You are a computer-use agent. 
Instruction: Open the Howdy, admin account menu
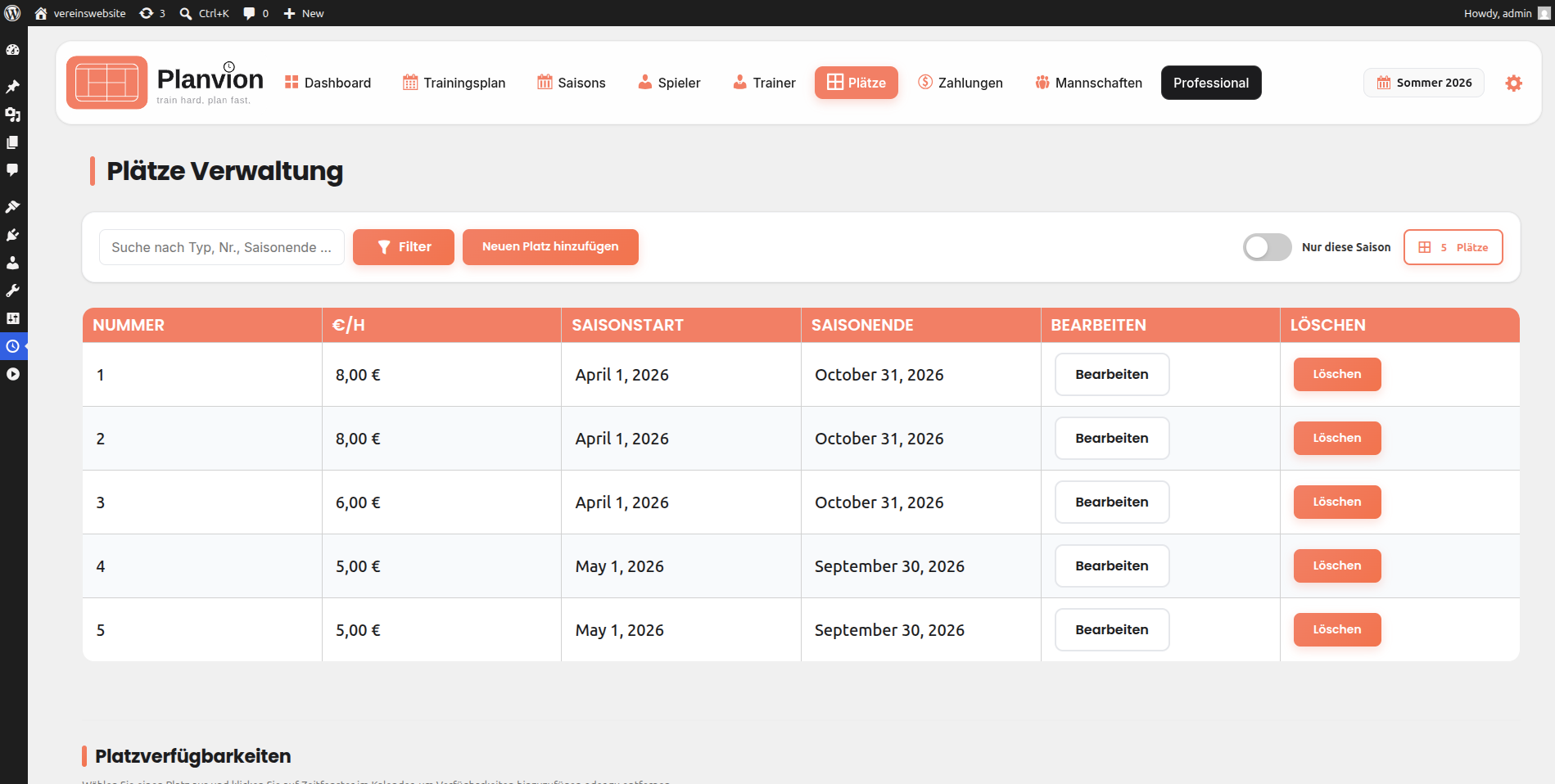click(1507, 13)
